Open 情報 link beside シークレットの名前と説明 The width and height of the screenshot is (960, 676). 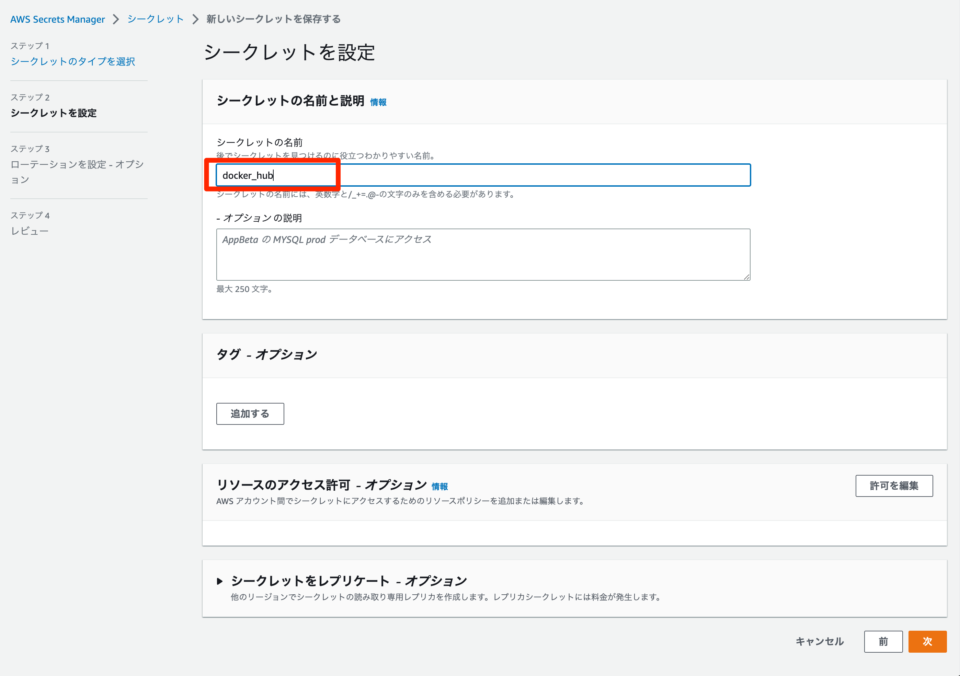[x=378, y=102]
